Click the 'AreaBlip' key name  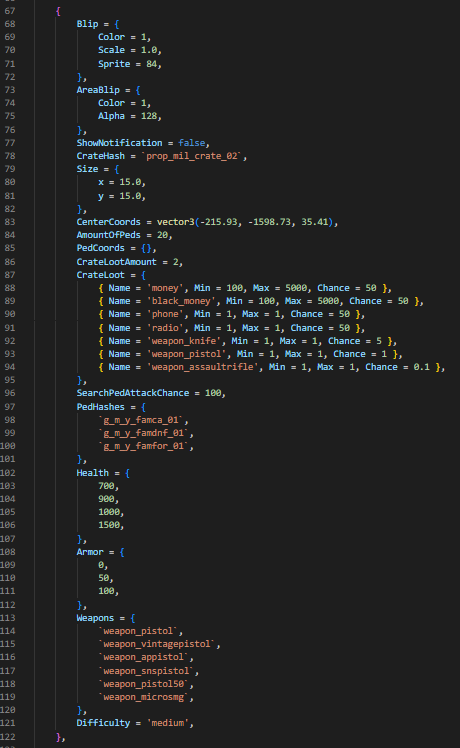tap(98, 90)
